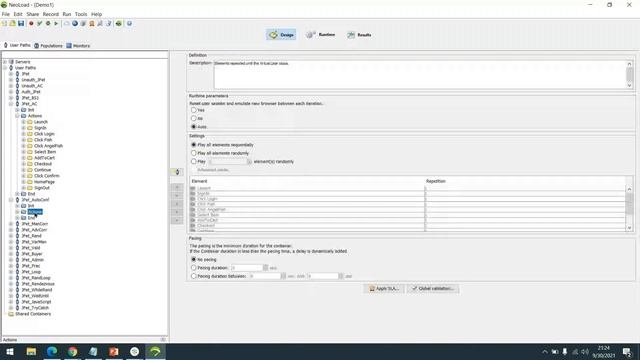
Task: Click the green check user path icon
Action: (40, 24)
